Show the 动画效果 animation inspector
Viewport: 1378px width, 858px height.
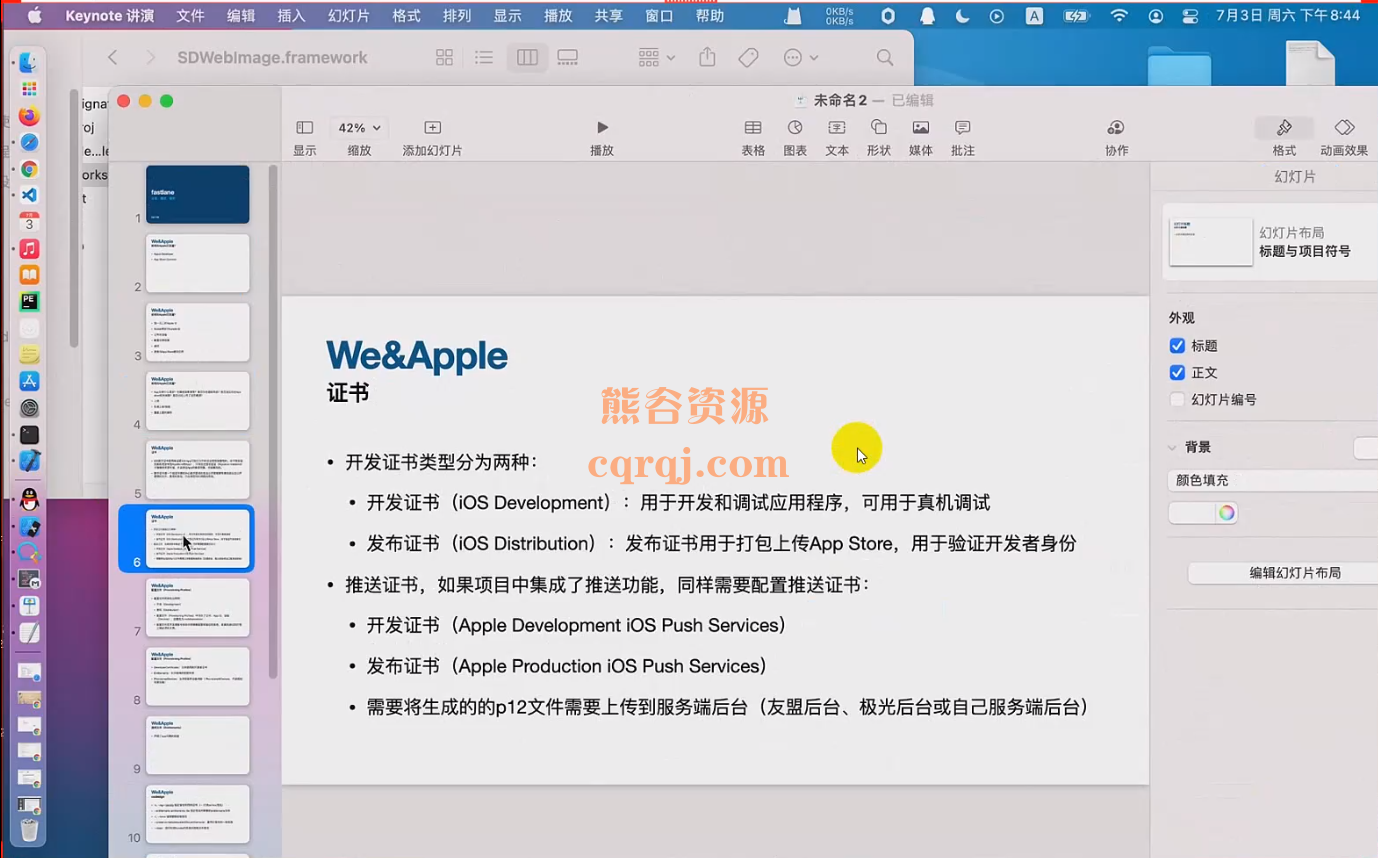[x=1344, y=138]
